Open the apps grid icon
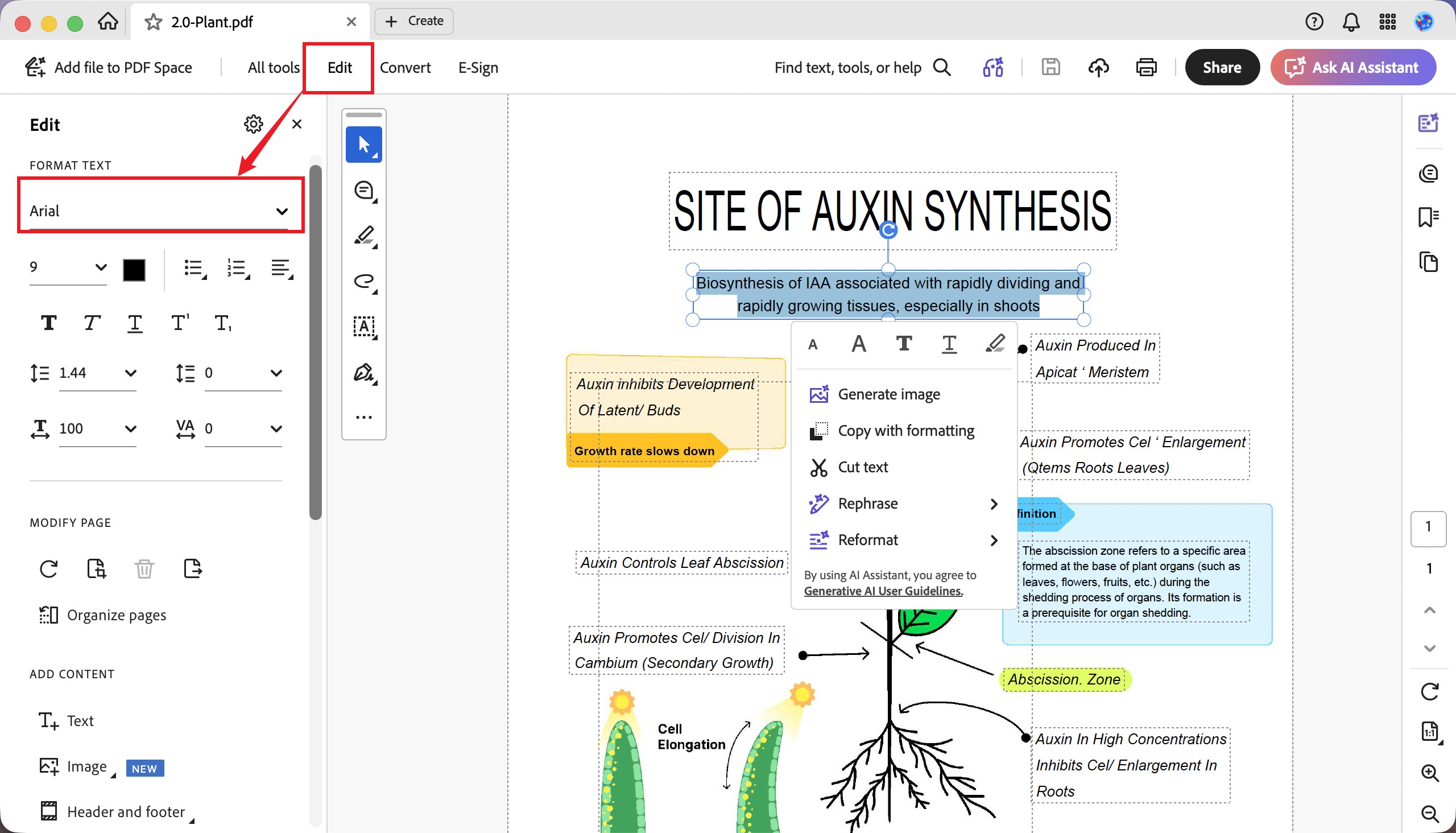 pos(1387,22)
